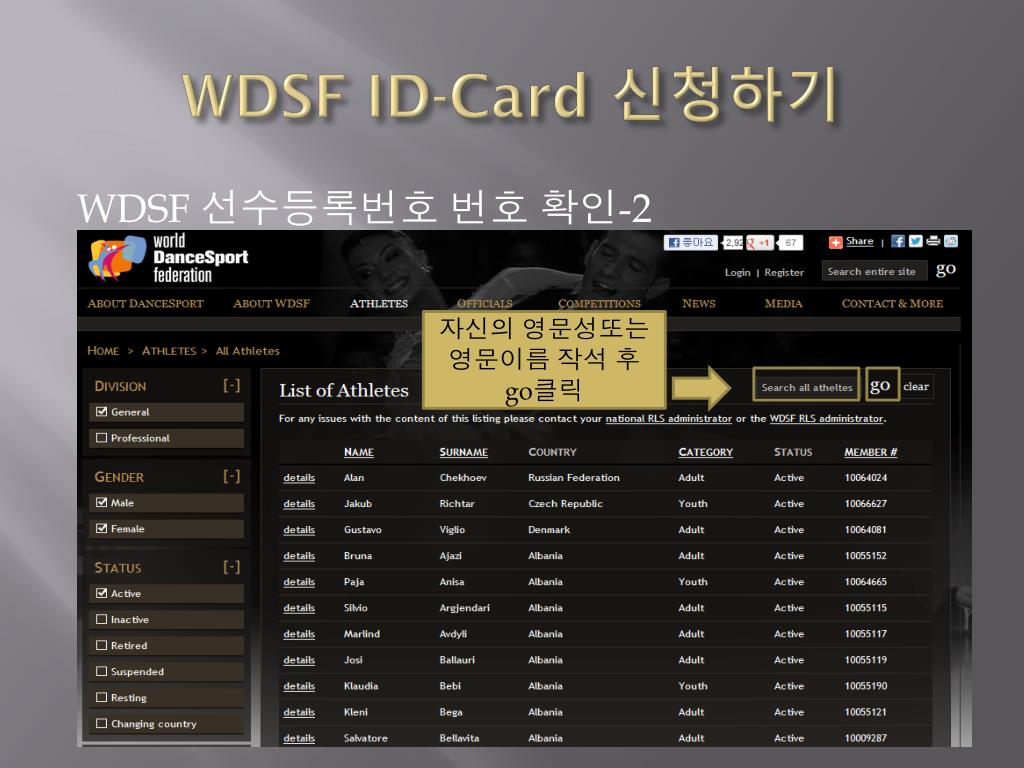Screen dimensions: 1024x768
Task: Click the Register link
Action: pos(784,272)
